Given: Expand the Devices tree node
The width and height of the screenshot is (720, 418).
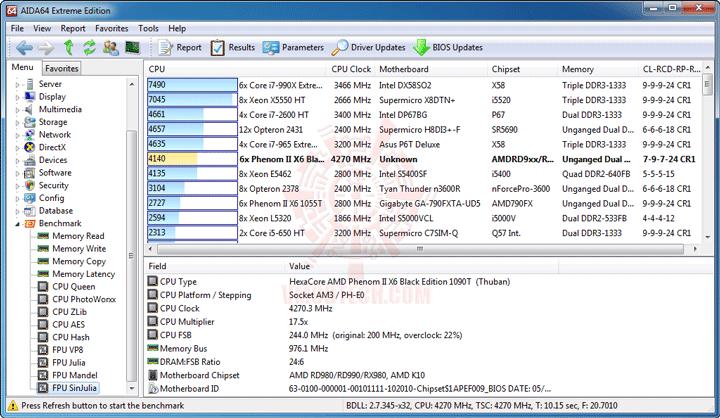Looking at the screenshot, I should 17,161.
